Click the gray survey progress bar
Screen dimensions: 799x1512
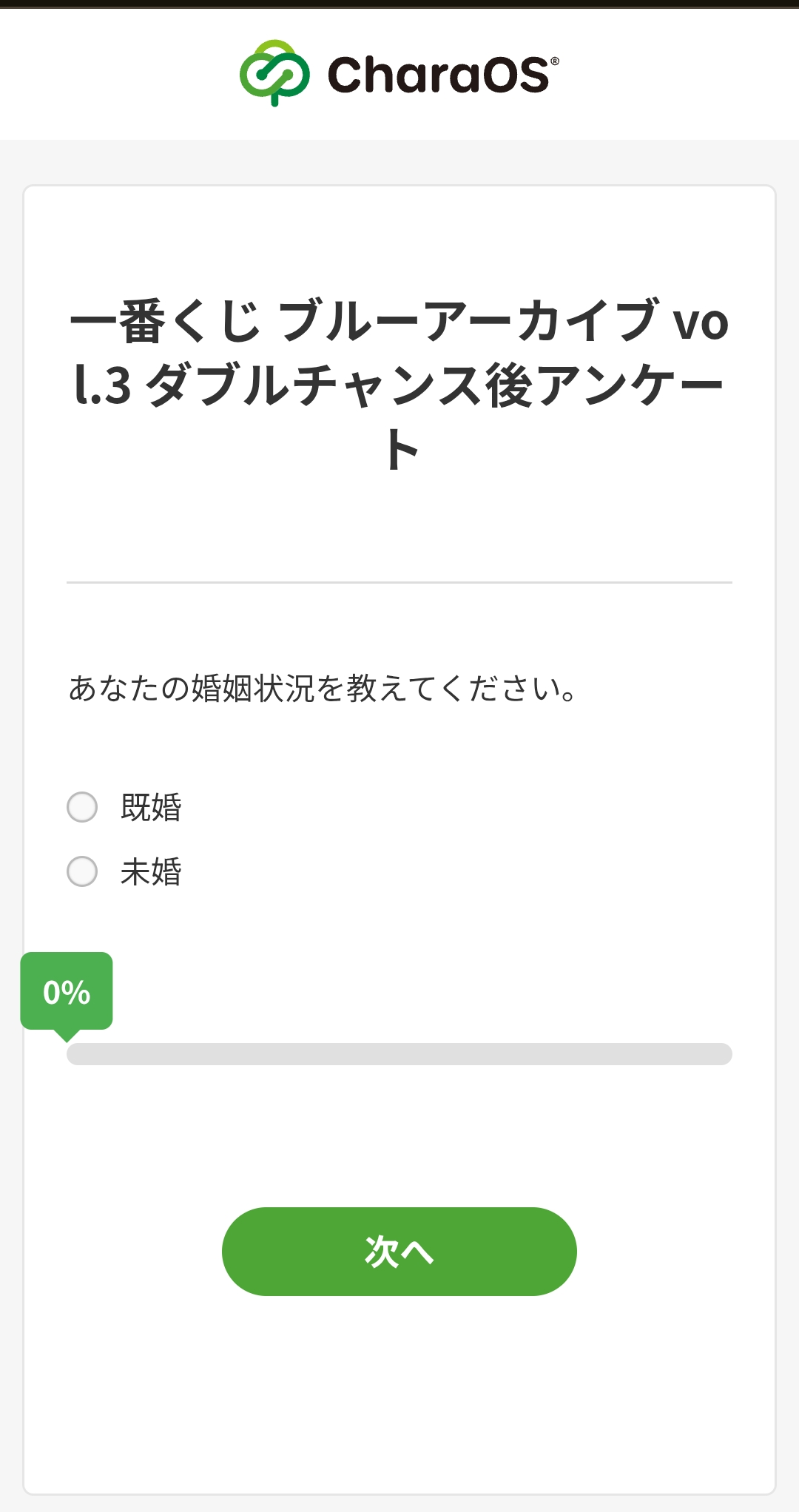(399, 1054)
